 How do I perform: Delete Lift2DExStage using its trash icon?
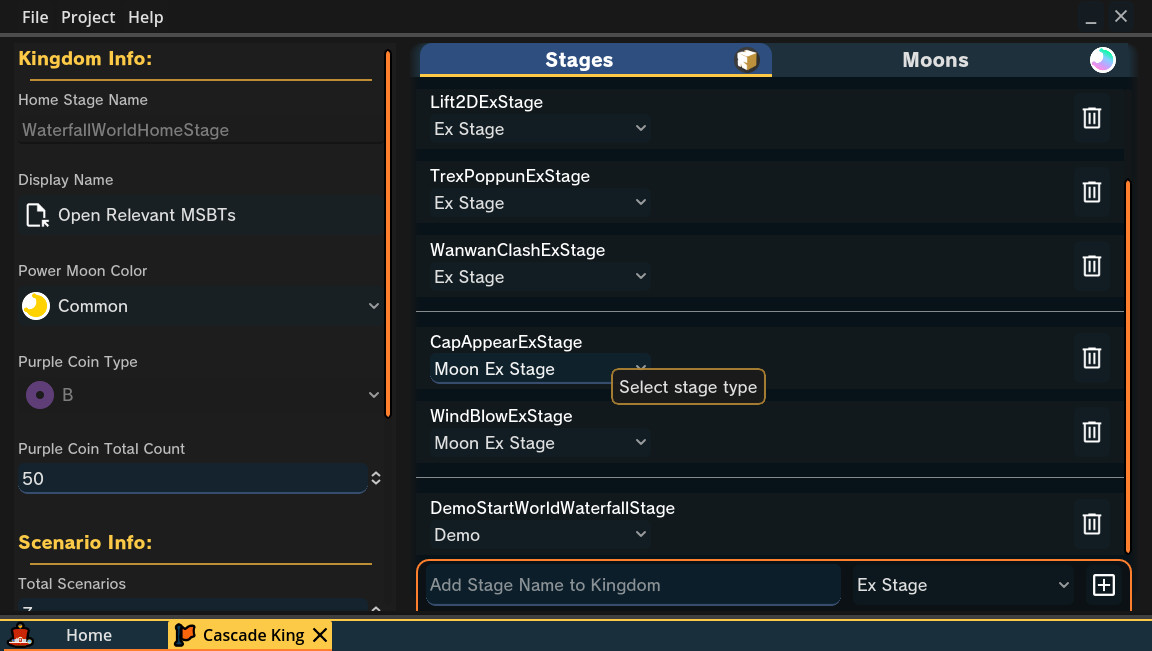tap(1091, 118)
